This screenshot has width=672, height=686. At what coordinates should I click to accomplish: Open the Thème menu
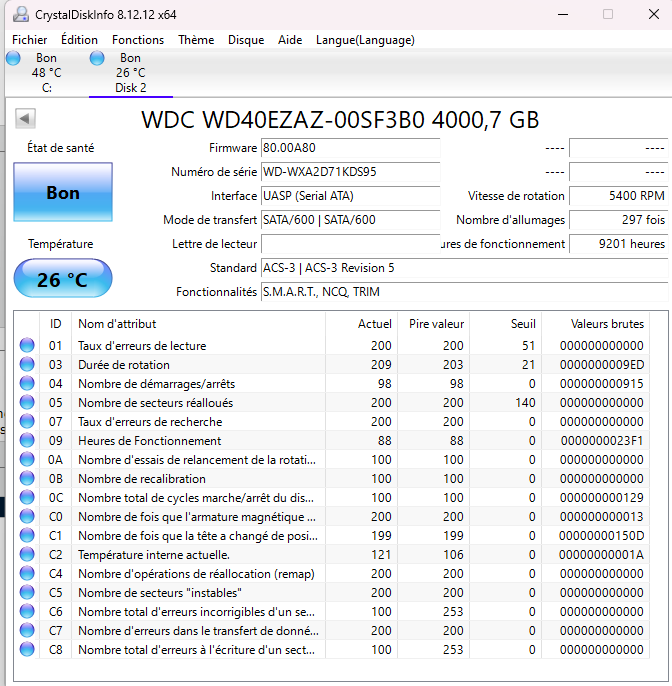pos(196,40)
